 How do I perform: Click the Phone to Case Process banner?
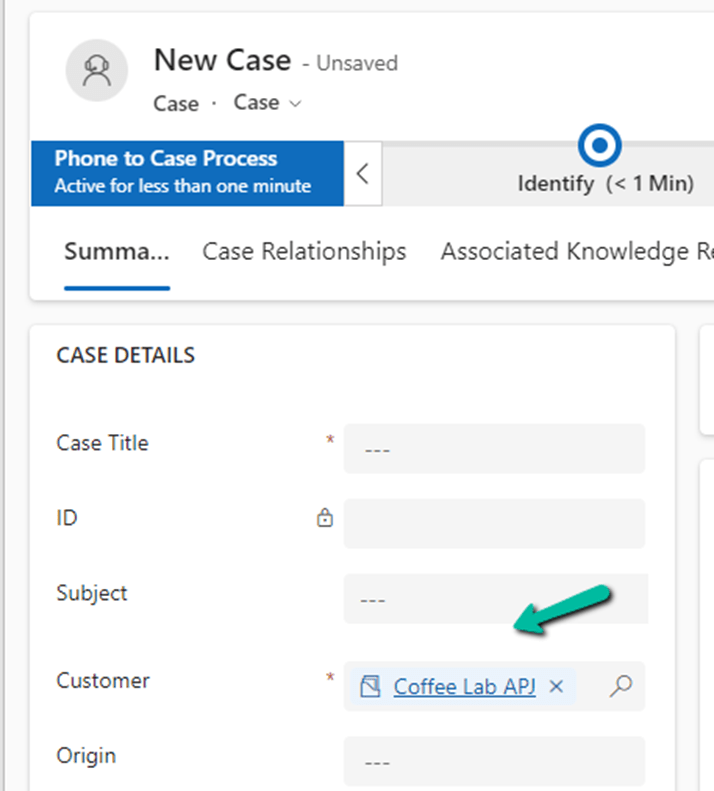(x=187, y=172)
